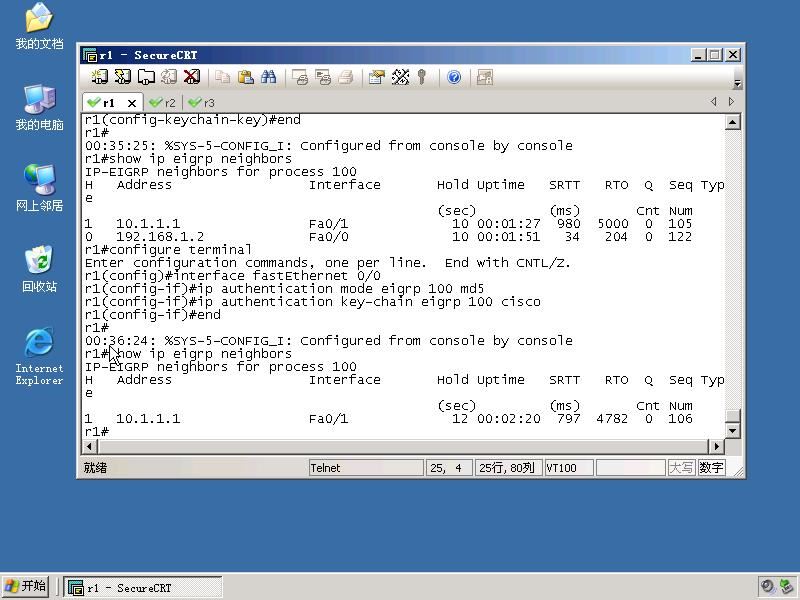Click the '数字' Num Lock indicator

pyautogui.click(x=711, y=468)
